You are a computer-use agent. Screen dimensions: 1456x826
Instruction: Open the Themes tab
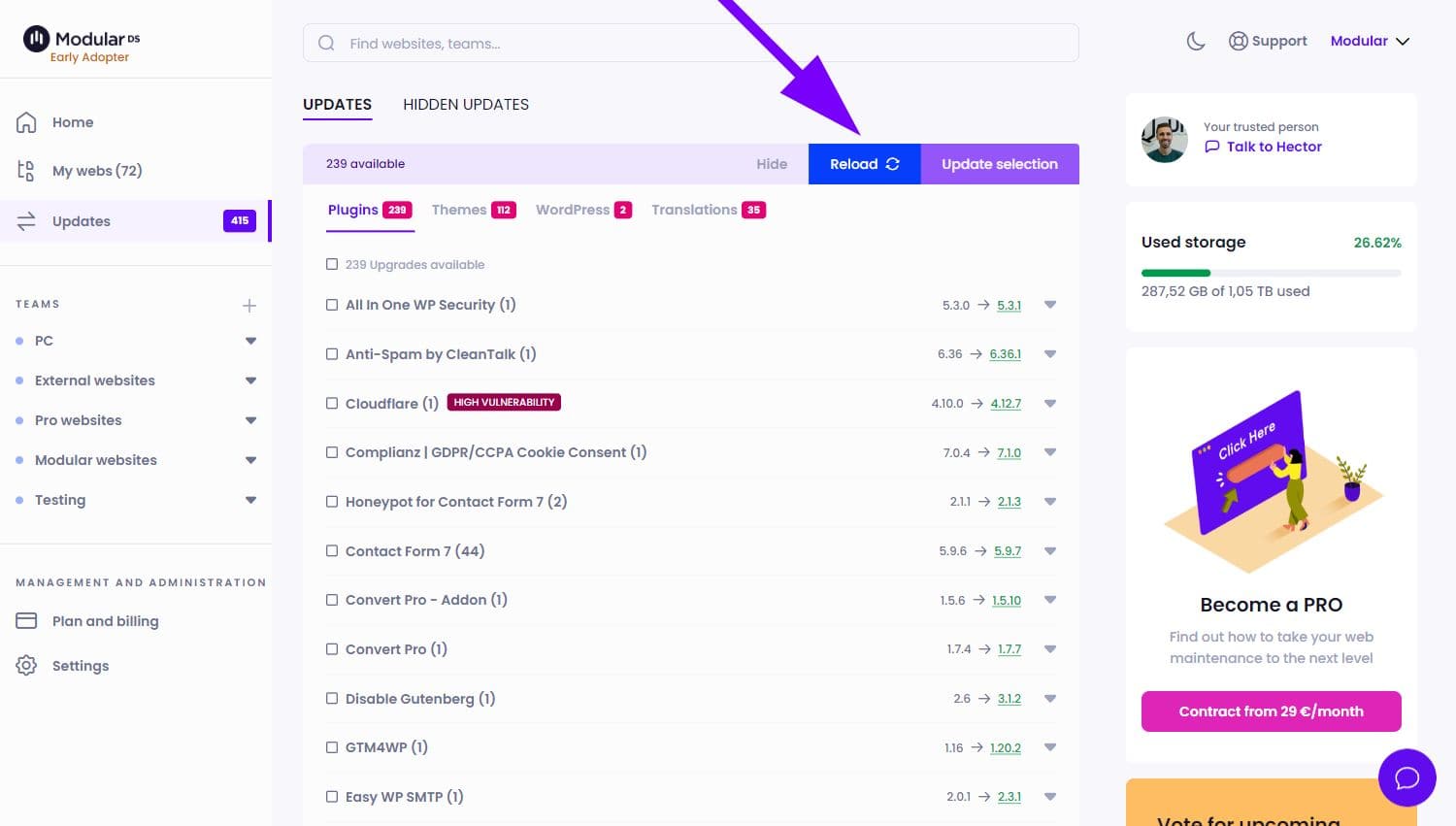474,210
